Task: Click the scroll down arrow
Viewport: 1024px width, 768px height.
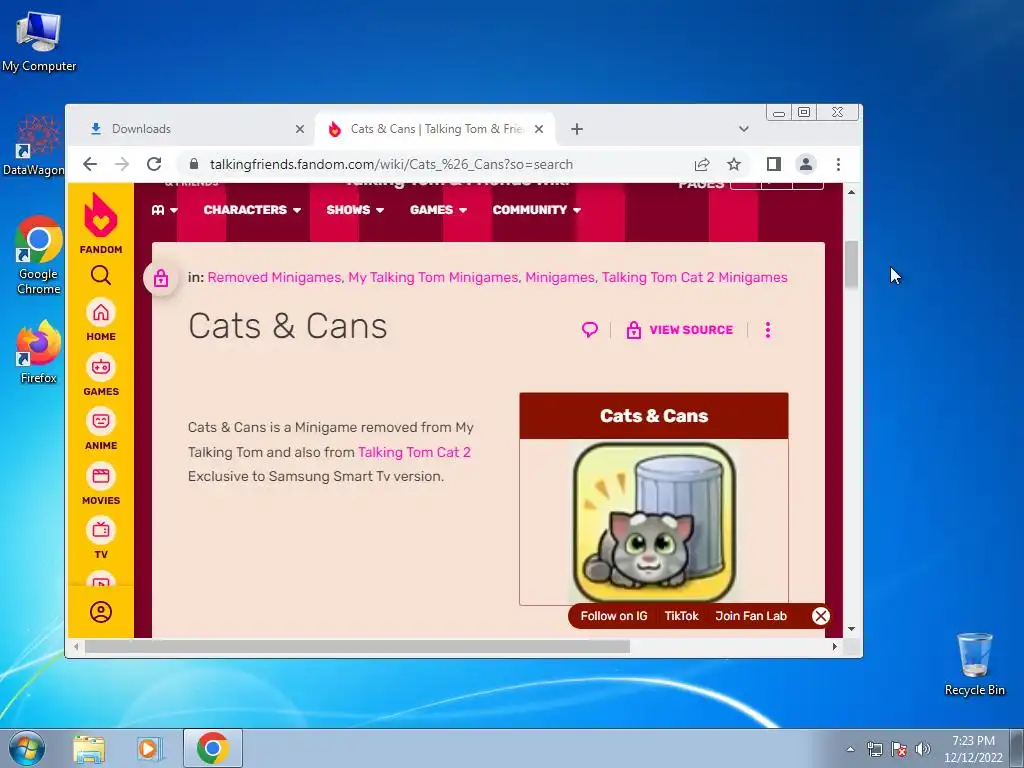Action: coord(851,629)
